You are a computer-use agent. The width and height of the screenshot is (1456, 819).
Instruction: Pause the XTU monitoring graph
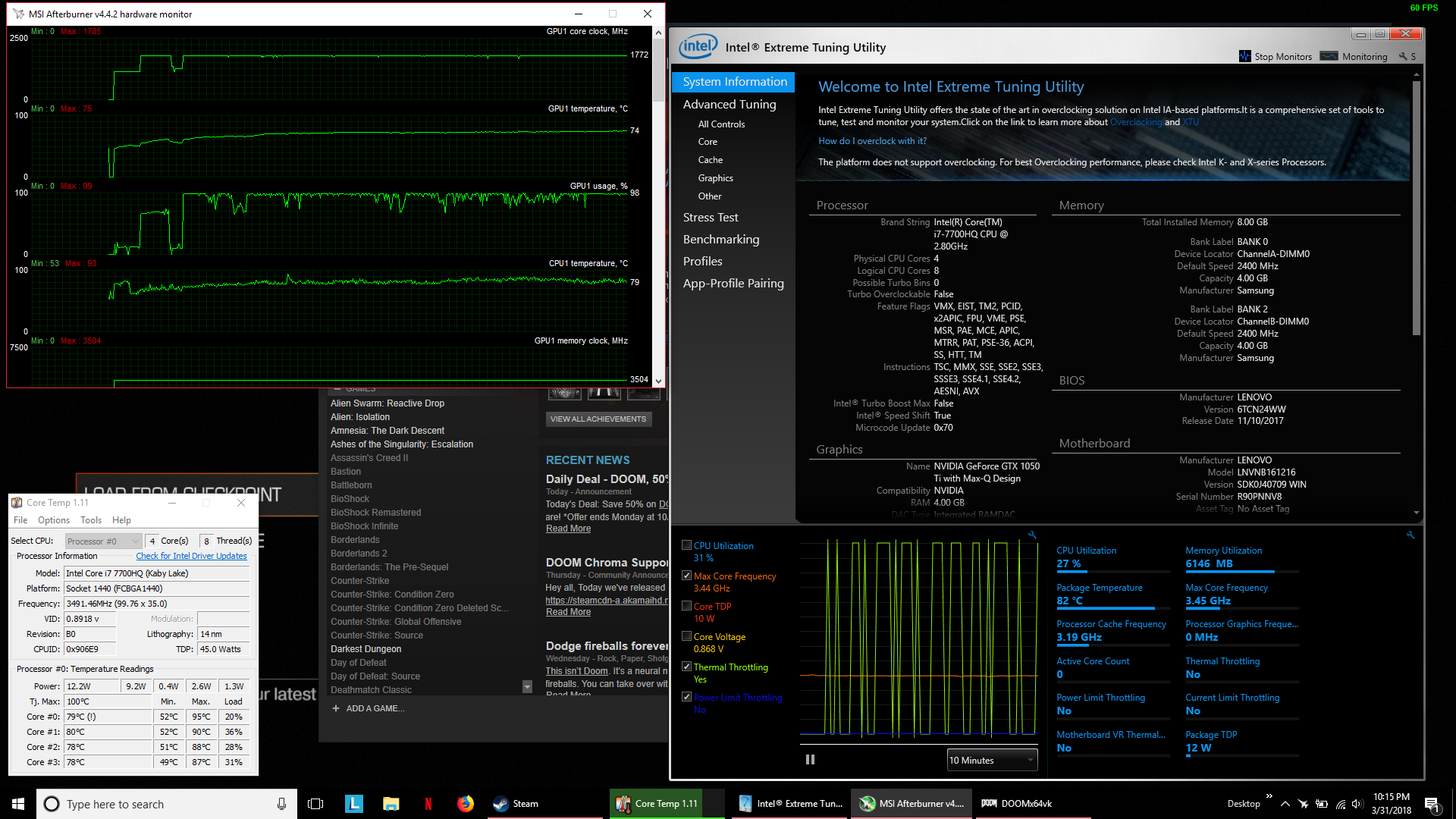[810, 760]
